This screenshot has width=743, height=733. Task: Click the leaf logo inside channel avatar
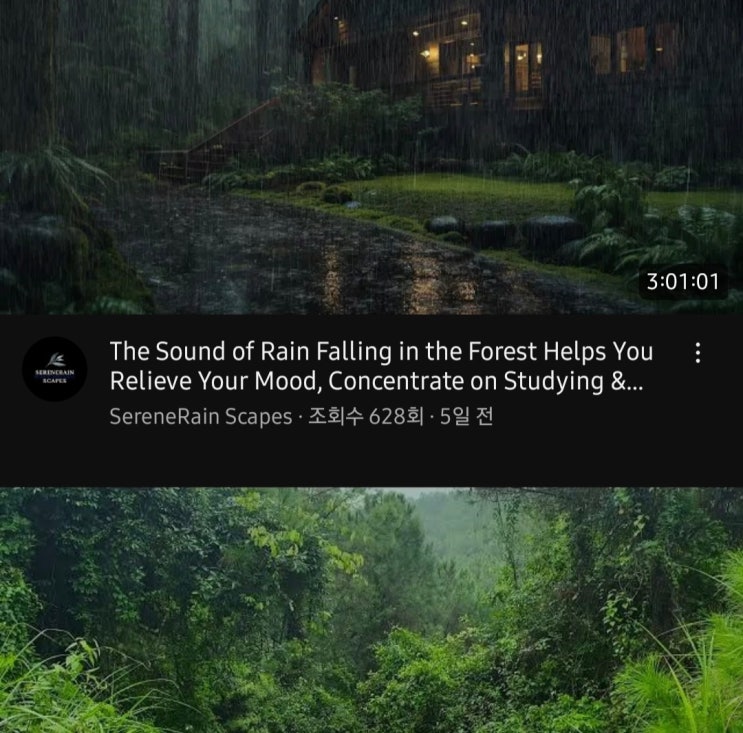tap(55, 360)
